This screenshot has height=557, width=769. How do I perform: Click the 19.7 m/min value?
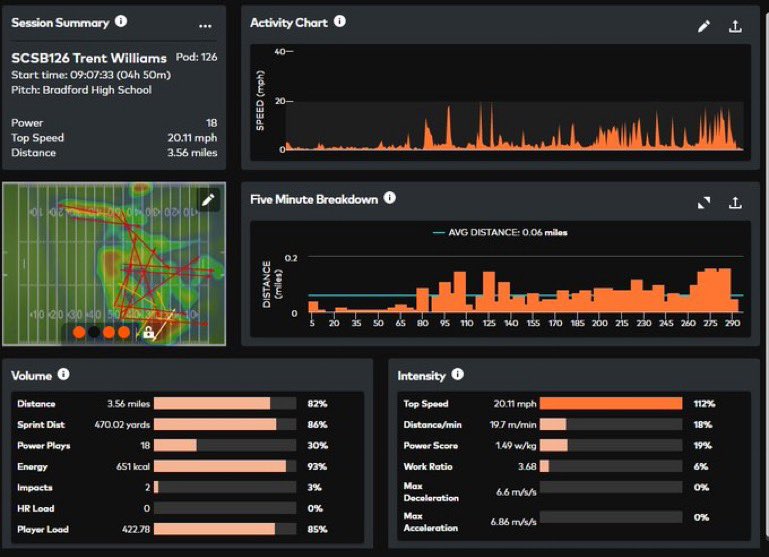click(x=513, y=425)
